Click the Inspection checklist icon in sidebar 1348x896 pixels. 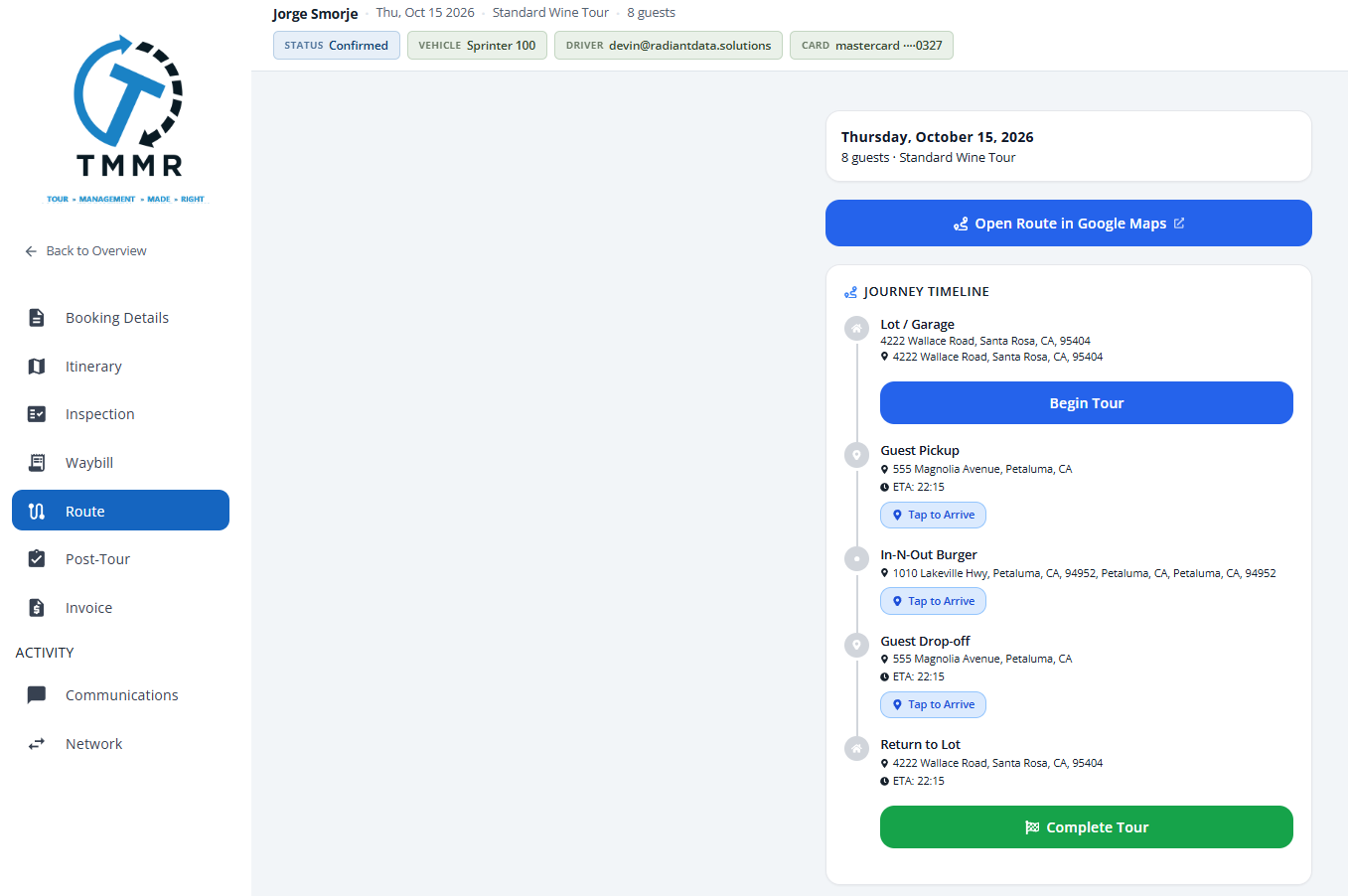click(x=37, y=414)
